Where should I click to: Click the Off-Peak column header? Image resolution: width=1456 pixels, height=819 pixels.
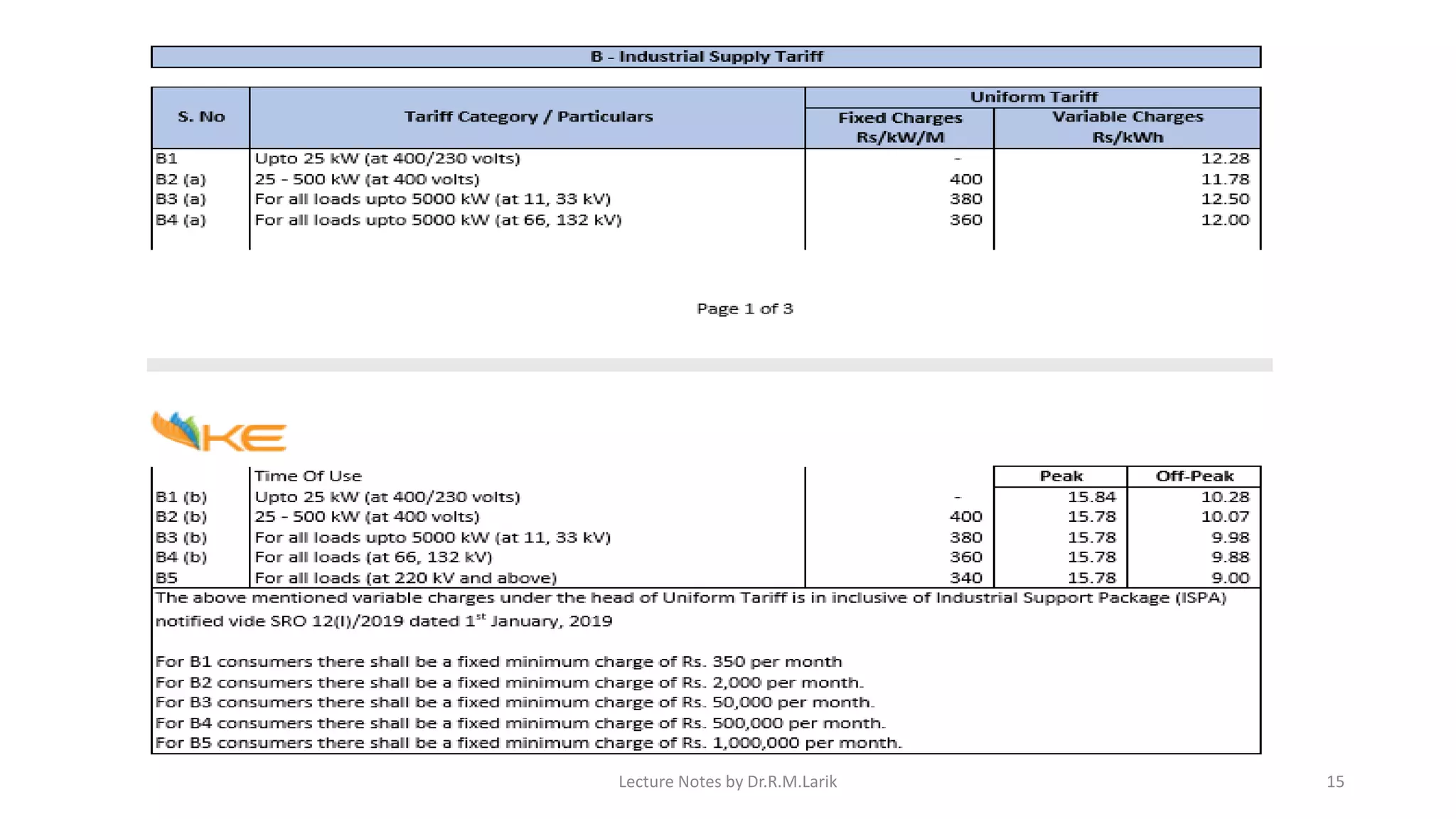pos(1194,476)
